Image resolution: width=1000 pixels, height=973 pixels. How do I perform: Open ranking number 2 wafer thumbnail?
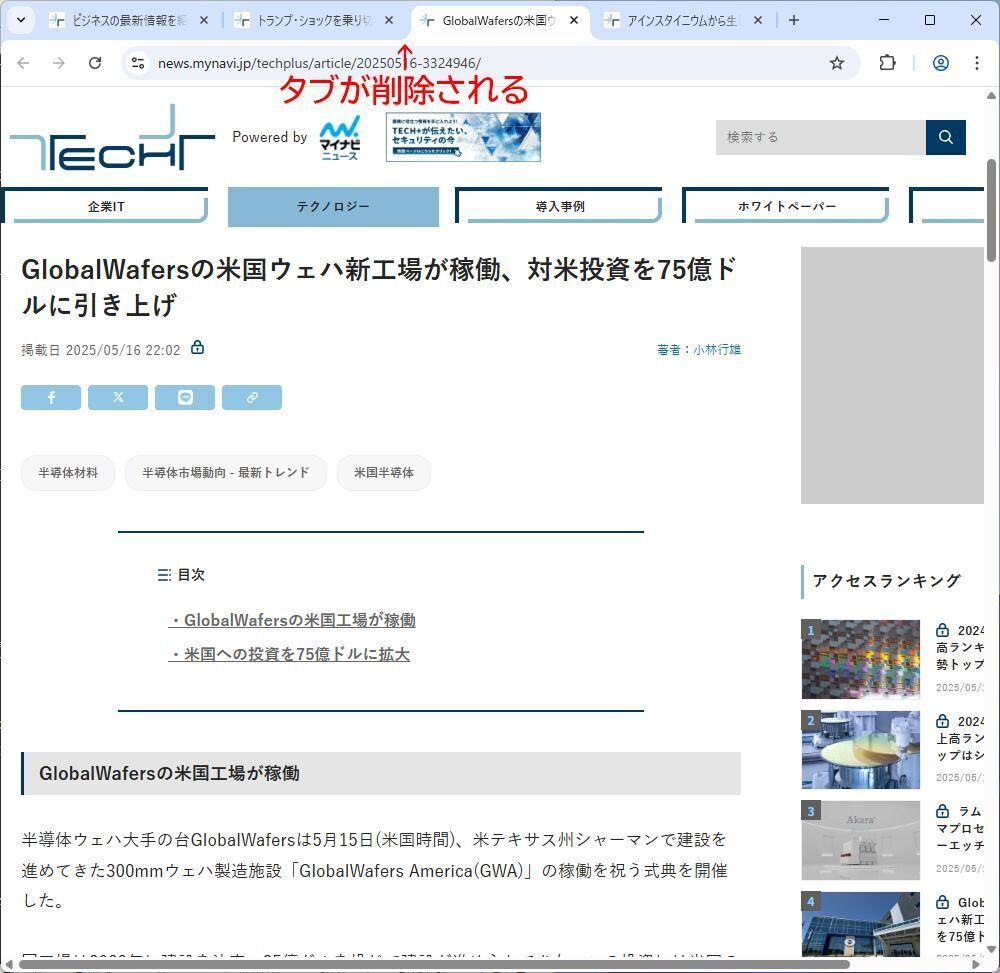click(861, 750)
